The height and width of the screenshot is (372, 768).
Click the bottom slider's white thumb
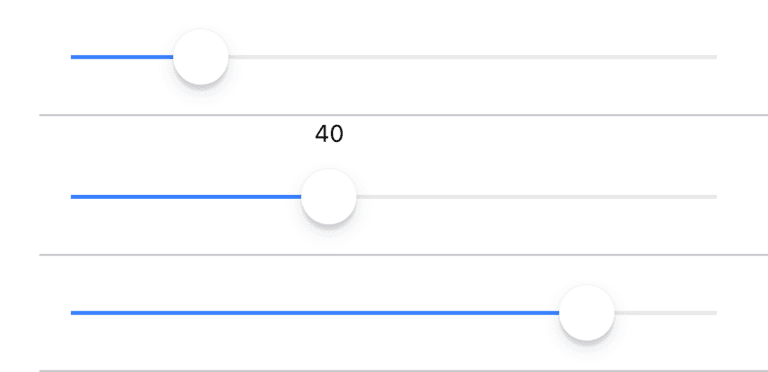click(x=587, y=312)
